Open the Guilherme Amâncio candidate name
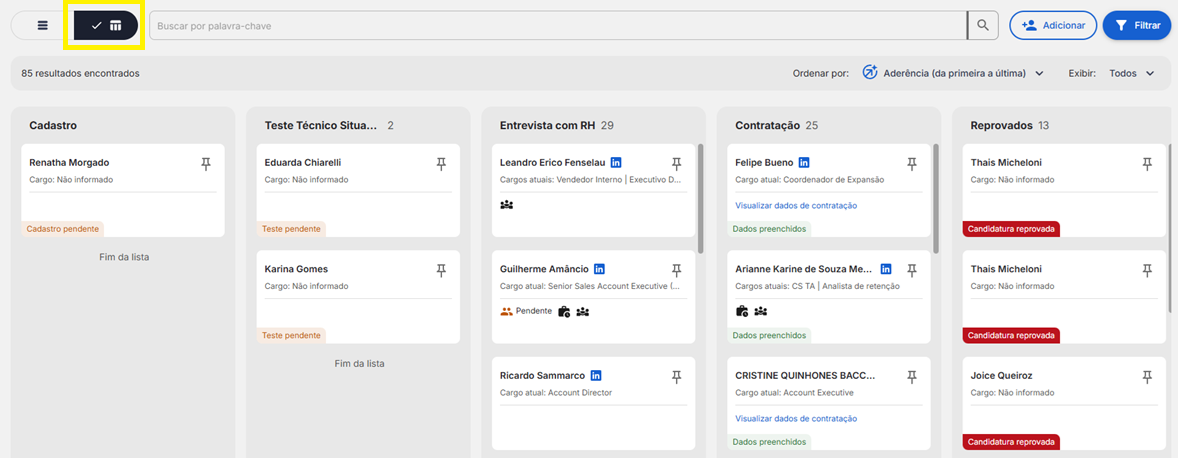The width and height of the screenshot is (1179, 458). tap(544, 269)
